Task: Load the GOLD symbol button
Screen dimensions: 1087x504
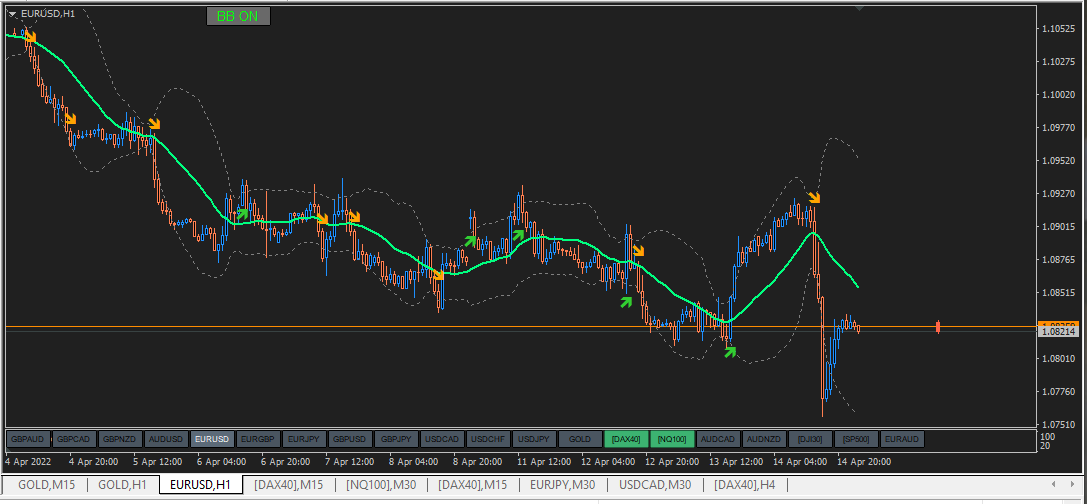Action: (580, 439)
